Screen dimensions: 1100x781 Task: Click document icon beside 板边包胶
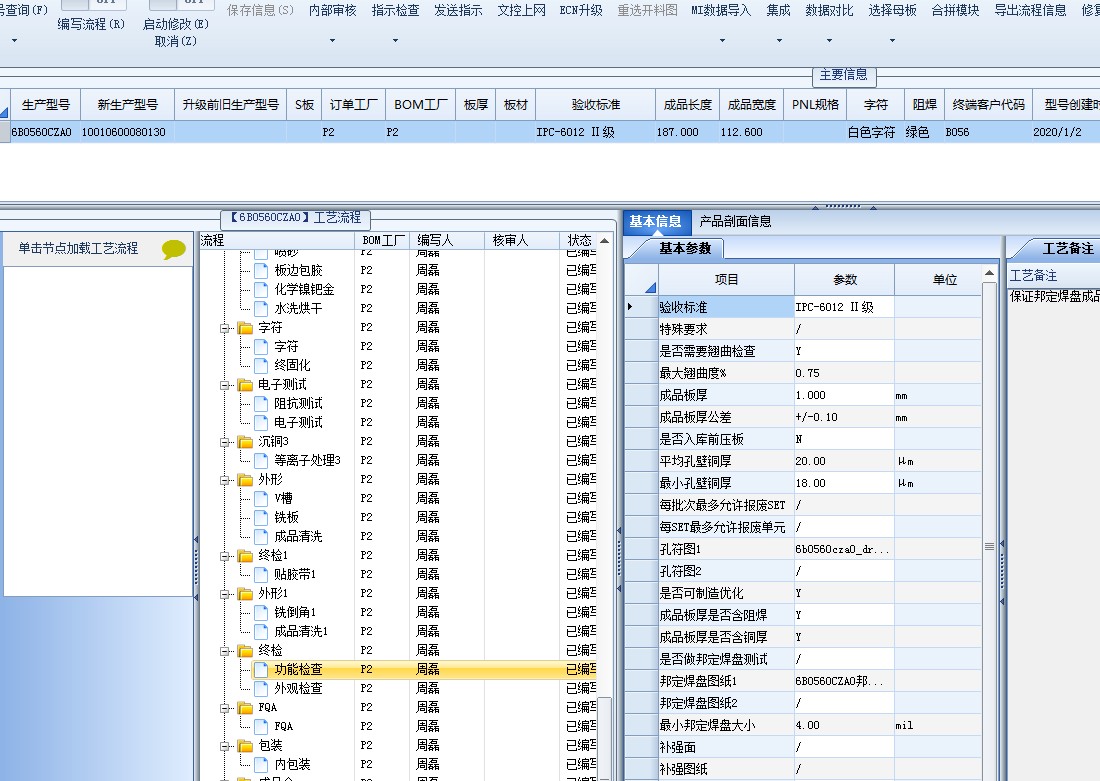coord(261,270)
